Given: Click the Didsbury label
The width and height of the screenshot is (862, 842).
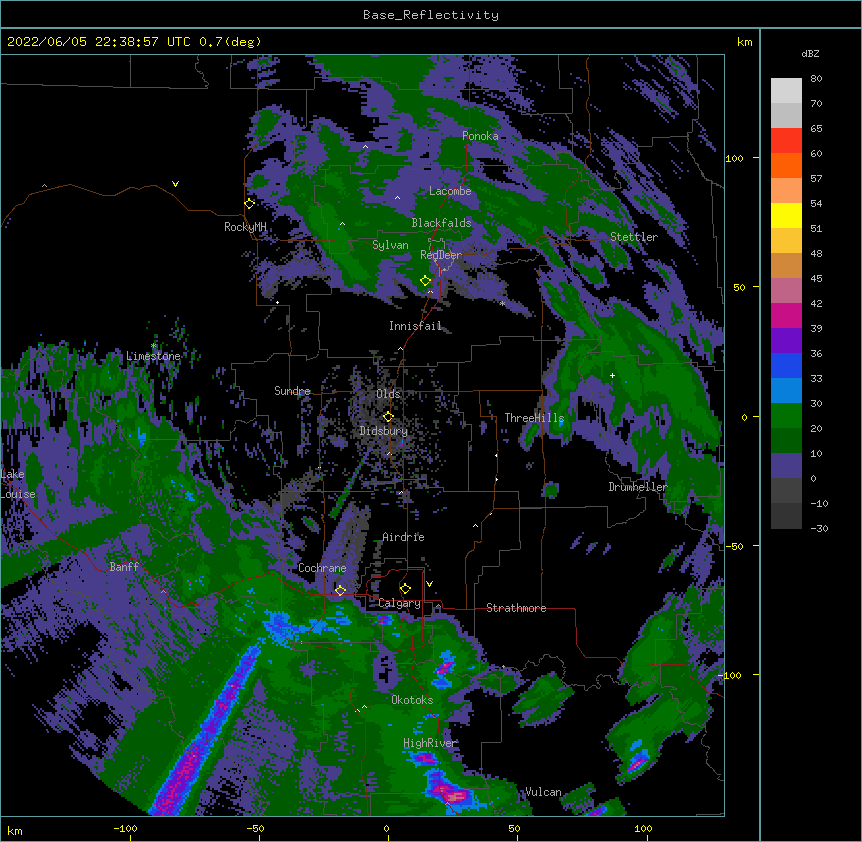Looking at the screenshot, I should (x=384, y=431).
